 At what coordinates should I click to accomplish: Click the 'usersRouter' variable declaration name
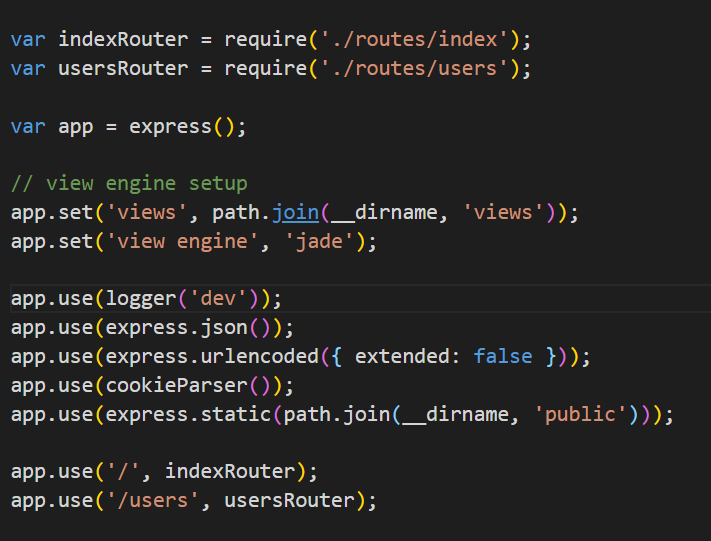pos(123,68)
